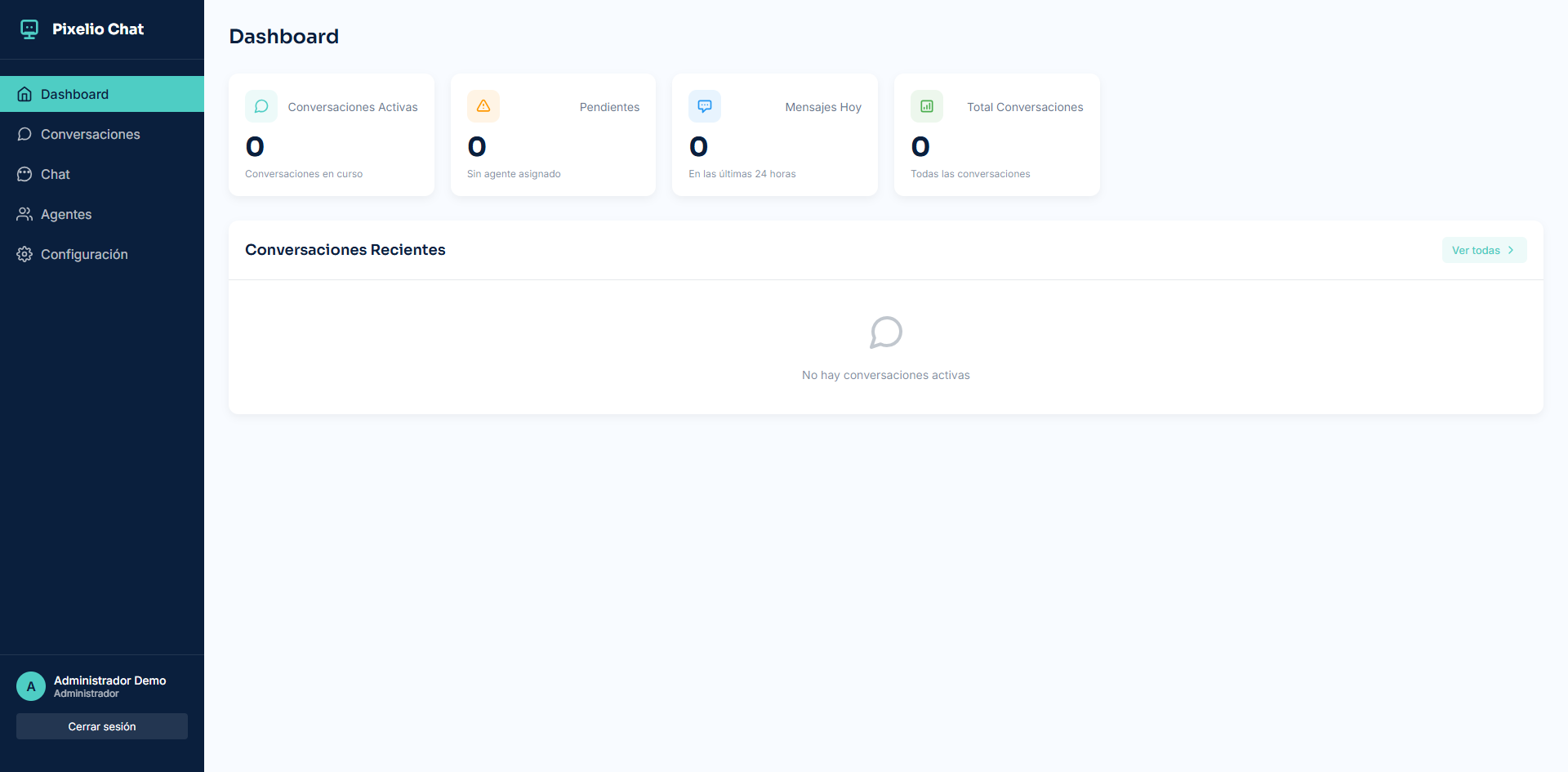The image size is (1568, 772).
Task: Click the Dashboard home icon in sidebar
Action: pos(24,94)
